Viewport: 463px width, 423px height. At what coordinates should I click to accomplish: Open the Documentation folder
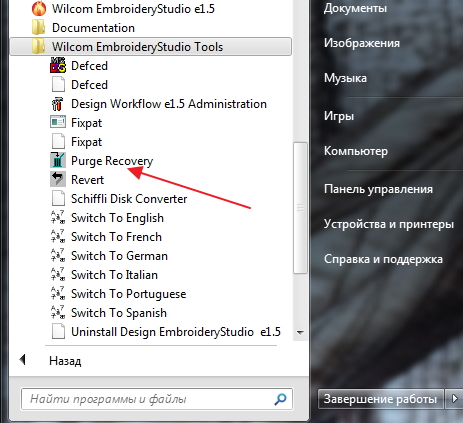[93, 28]
